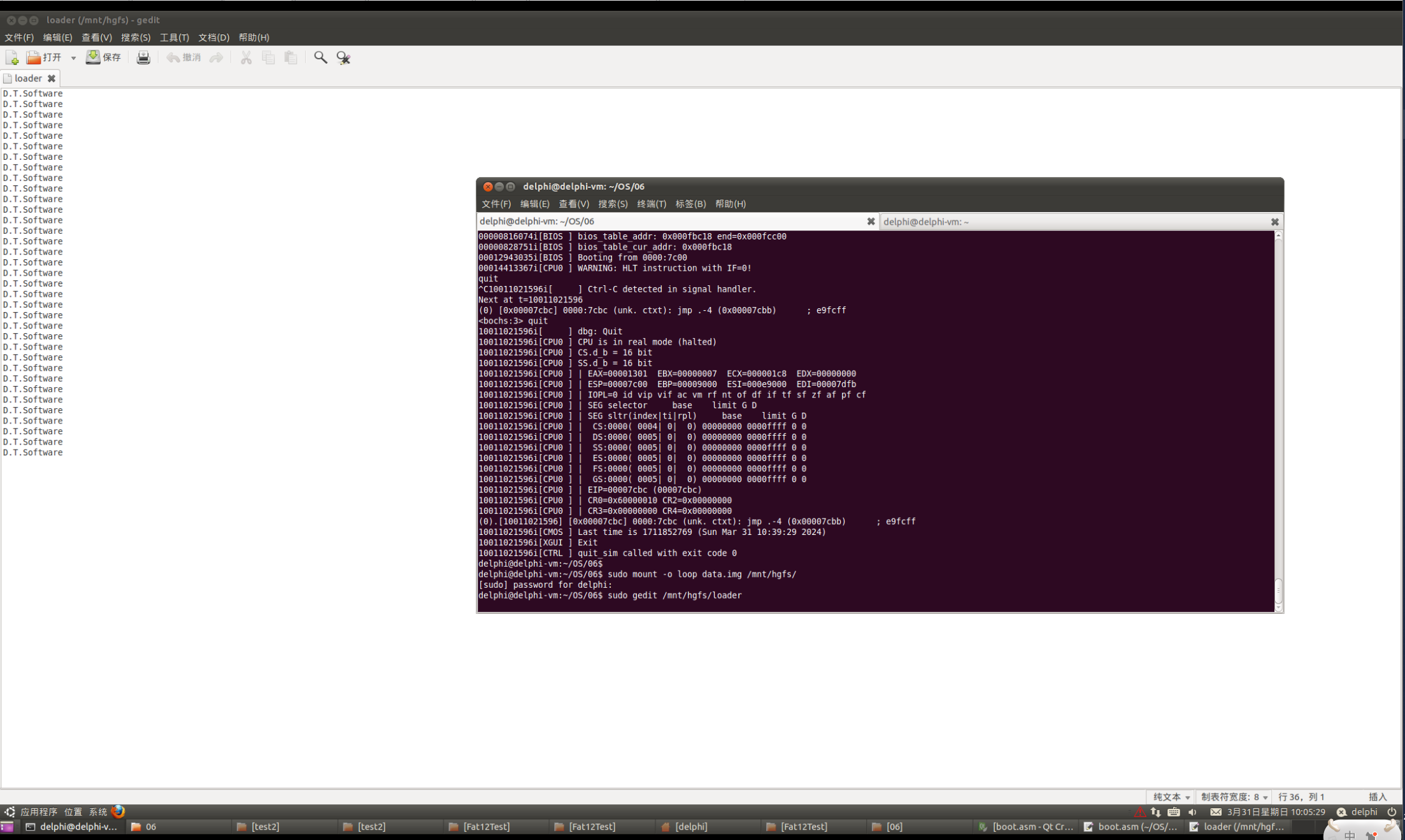Click the find magnifier icon in toolbar

click(x=320, y=58)
